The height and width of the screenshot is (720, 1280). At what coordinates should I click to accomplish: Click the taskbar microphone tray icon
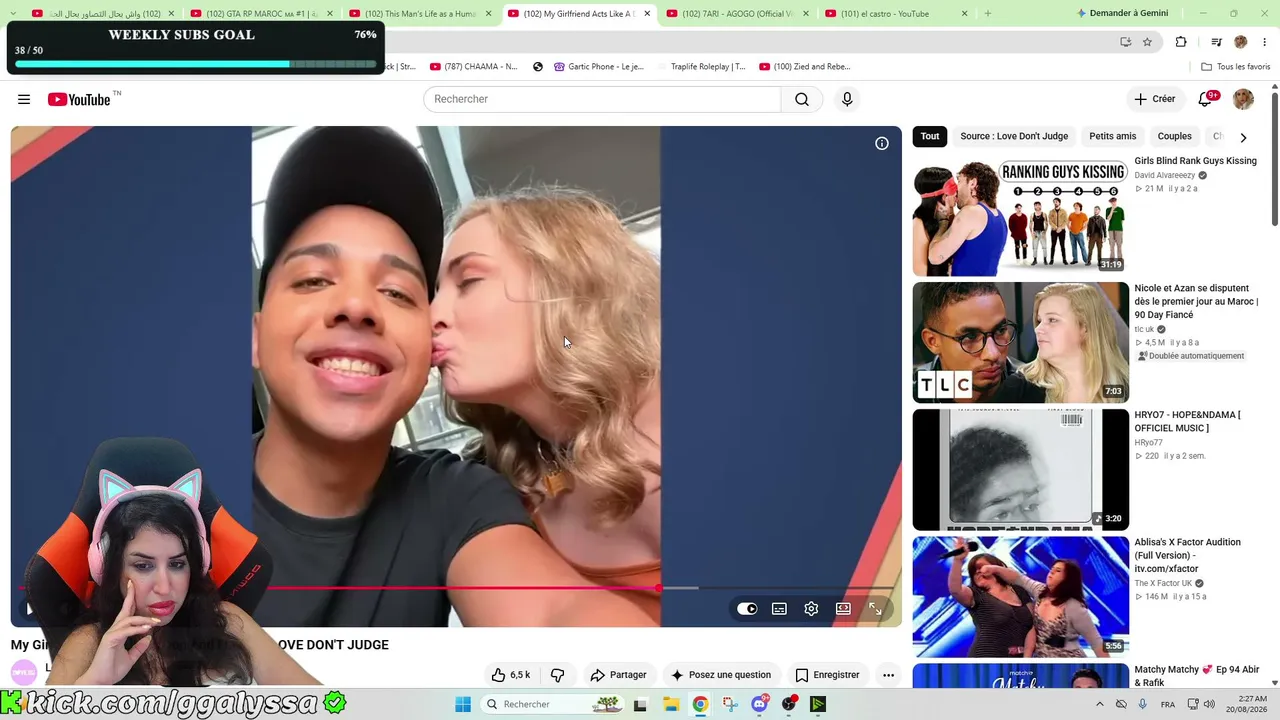[1143, 704]
